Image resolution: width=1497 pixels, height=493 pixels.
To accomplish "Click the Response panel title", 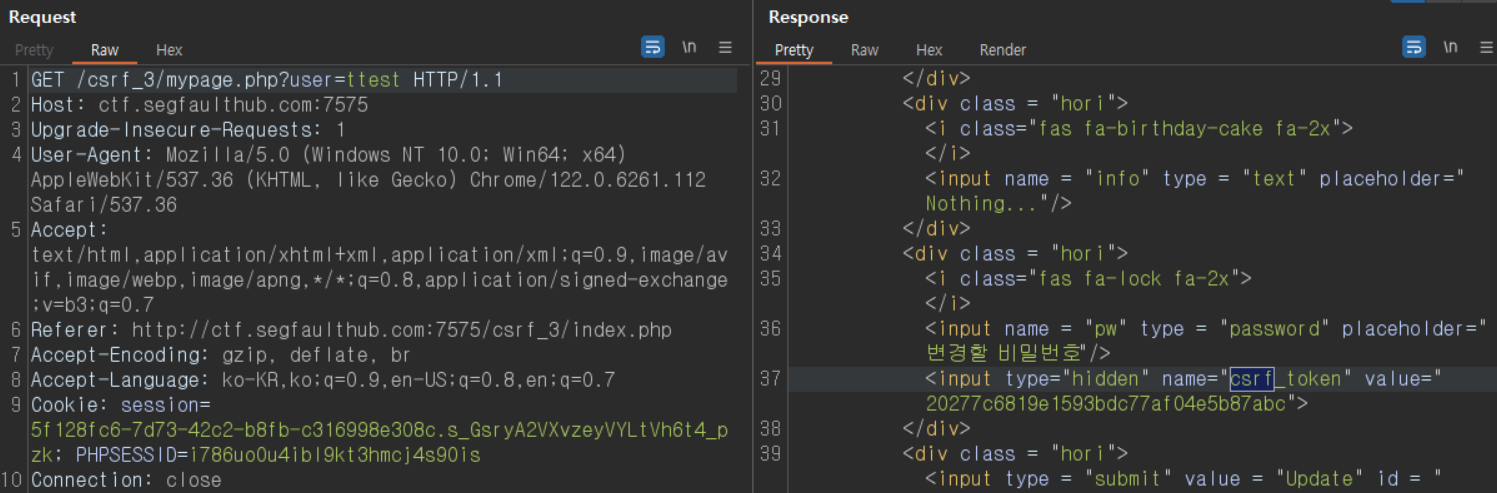I will [x=808, y=17].
